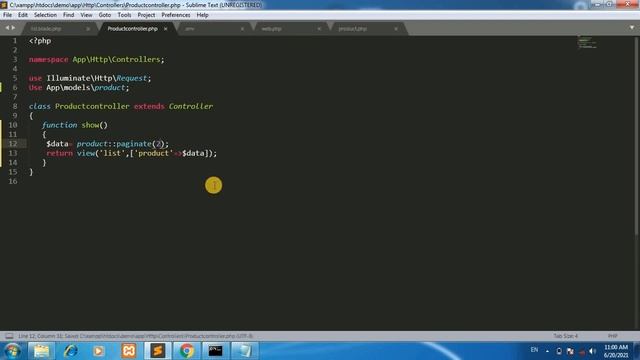Image resolution: width=640 pixels, height=360 pixels.
Task: Open the volume speaker tray icon
Action: 593,351
